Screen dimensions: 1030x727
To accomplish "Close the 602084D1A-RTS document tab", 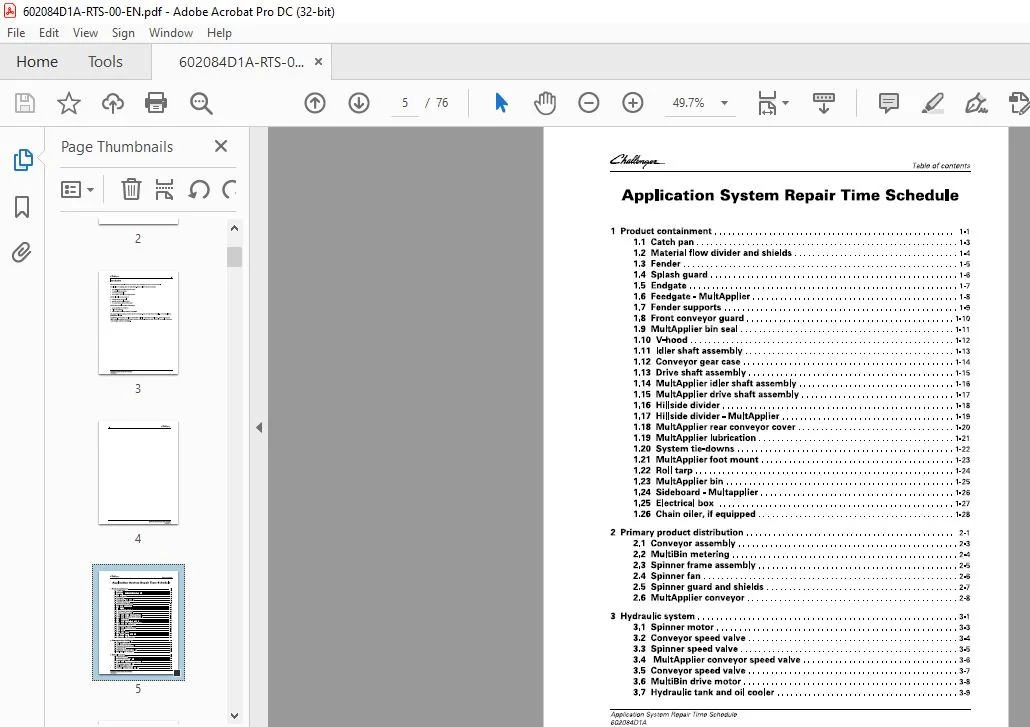I will [319, 62].
